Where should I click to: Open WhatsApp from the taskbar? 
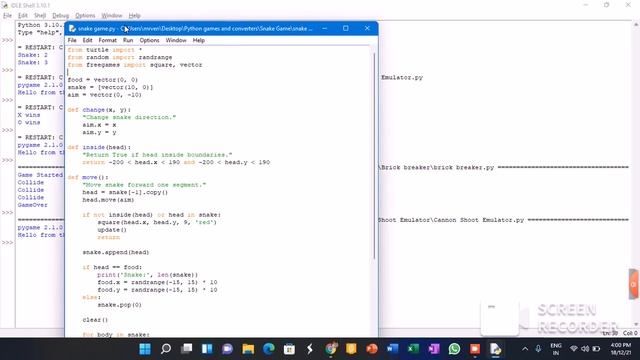(454, 349)
